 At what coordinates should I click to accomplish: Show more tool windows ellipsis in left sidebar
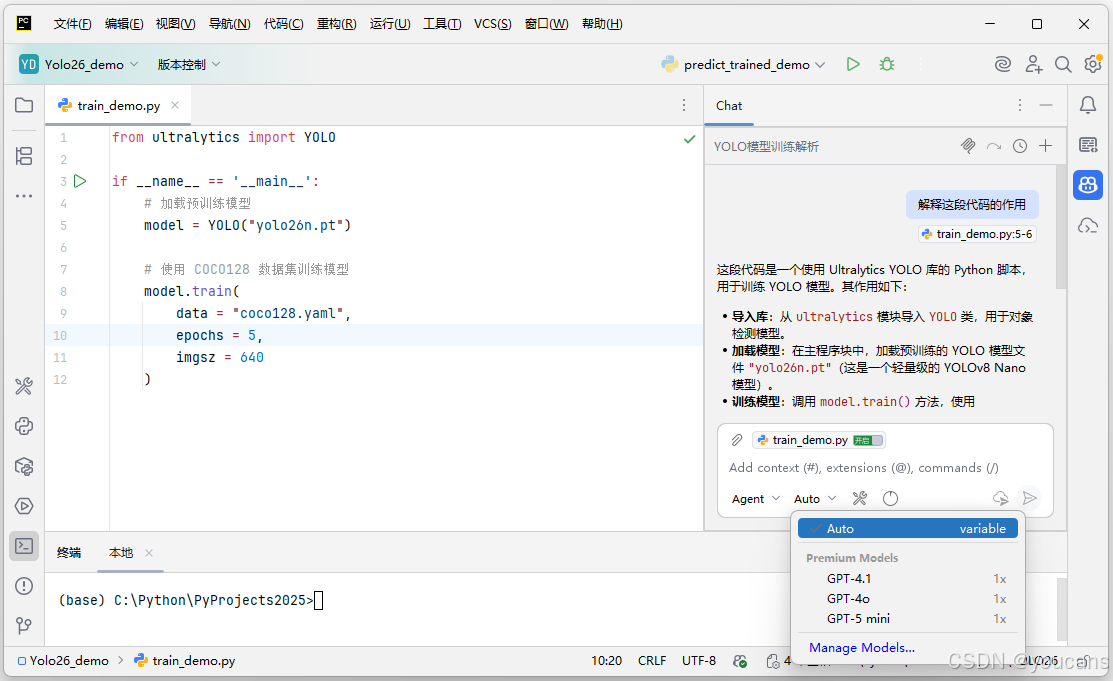click(x=24, y=196)
